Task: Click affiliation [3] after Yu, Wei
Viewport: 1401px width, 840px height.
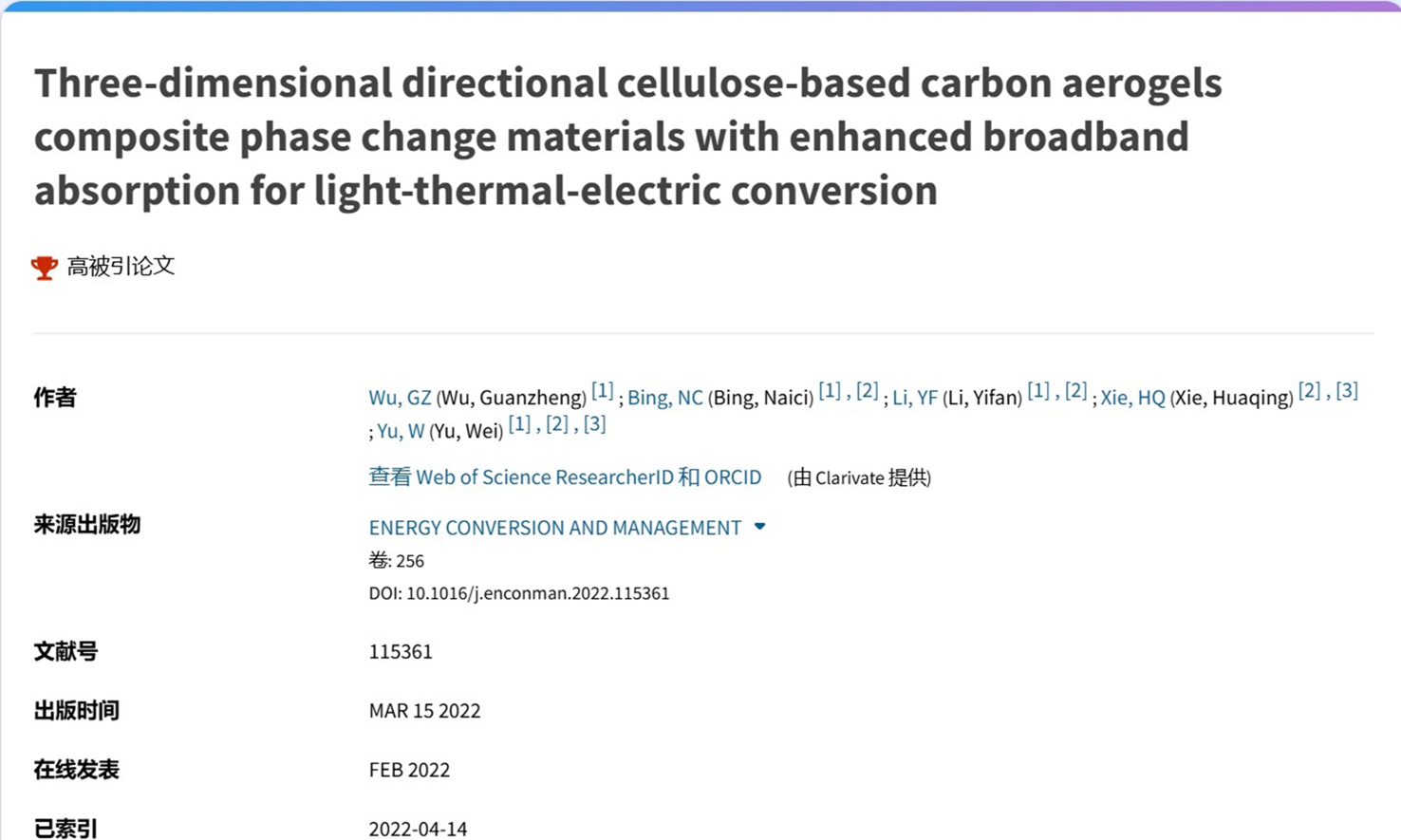Action: [594, 423]
